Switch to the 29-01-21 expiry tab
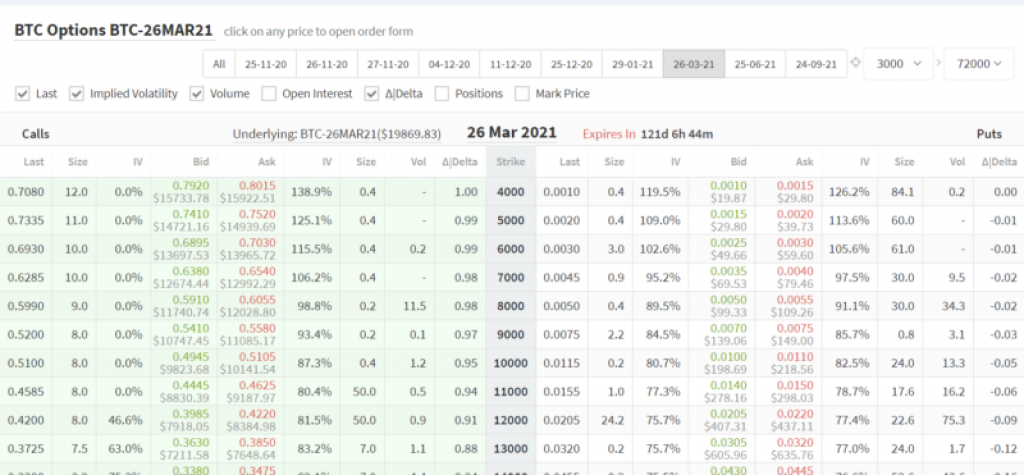The height and width of the screenshot is (475, 1024). click(x=632, y=64)
